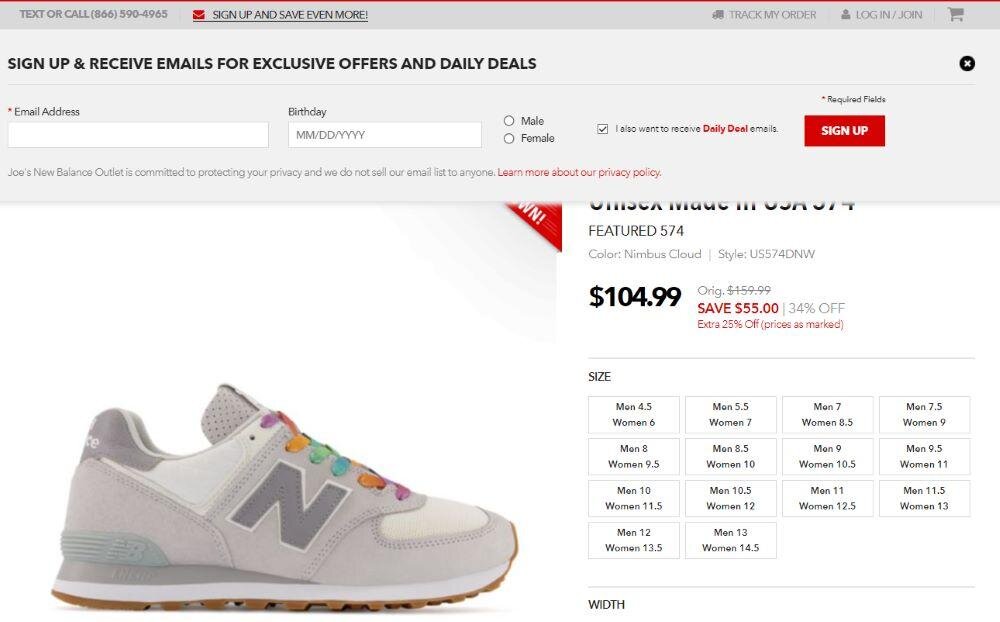
Task: Open the shopping cart icon
Action: 955,15
